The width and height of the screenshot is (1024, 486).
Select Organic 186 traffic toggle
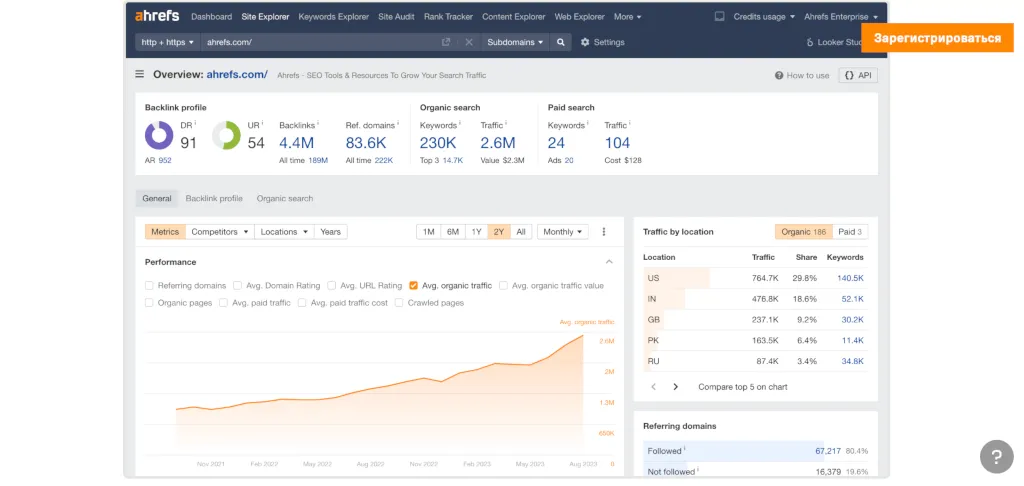(804, 232)
